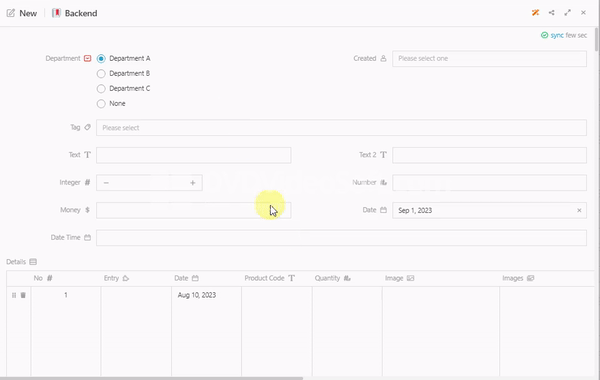Open the Tag 'Please select' dropdown
This screenshot has height=380, width=600.
pyautogui.click(x=341, y=127)
